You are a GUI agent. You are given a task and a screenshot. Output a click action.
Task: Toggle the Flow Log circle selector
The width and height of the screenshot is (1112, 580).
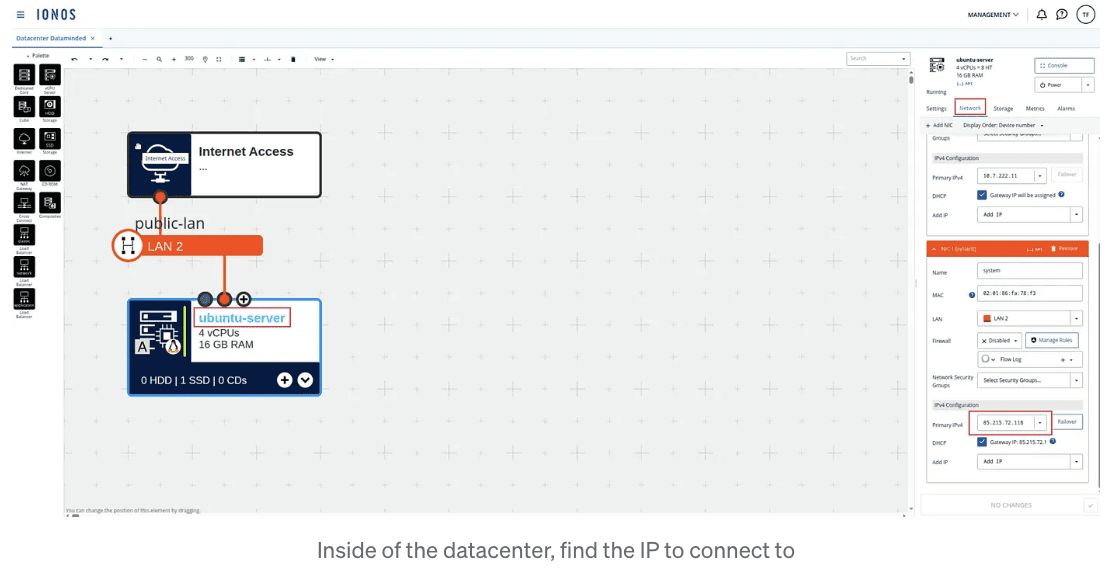click(x=986, y=359)
